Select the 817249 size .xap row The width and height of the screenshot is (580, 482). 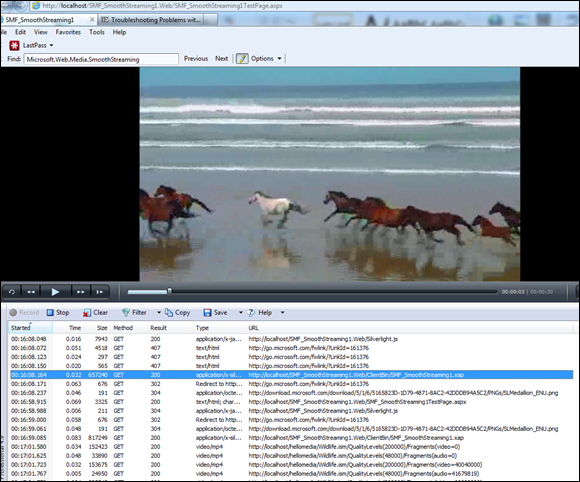tap(291, 438)
